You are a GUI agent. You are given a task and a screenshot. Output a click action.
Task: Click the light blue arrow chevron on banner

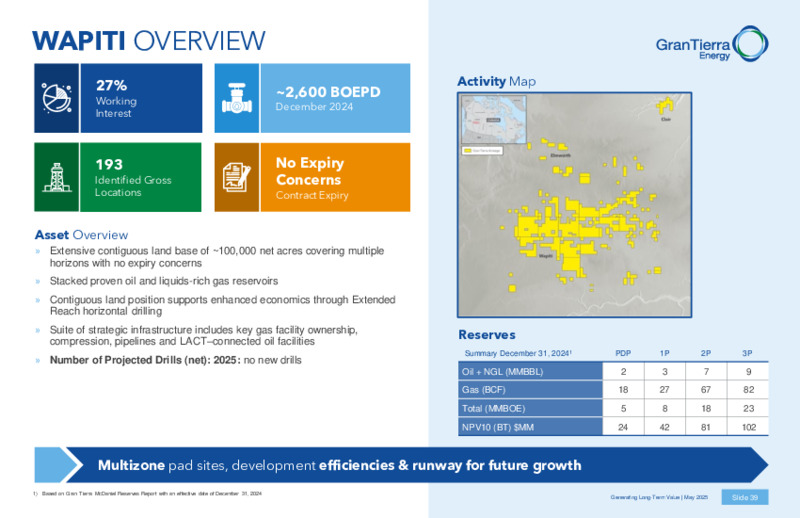point(58,465)
